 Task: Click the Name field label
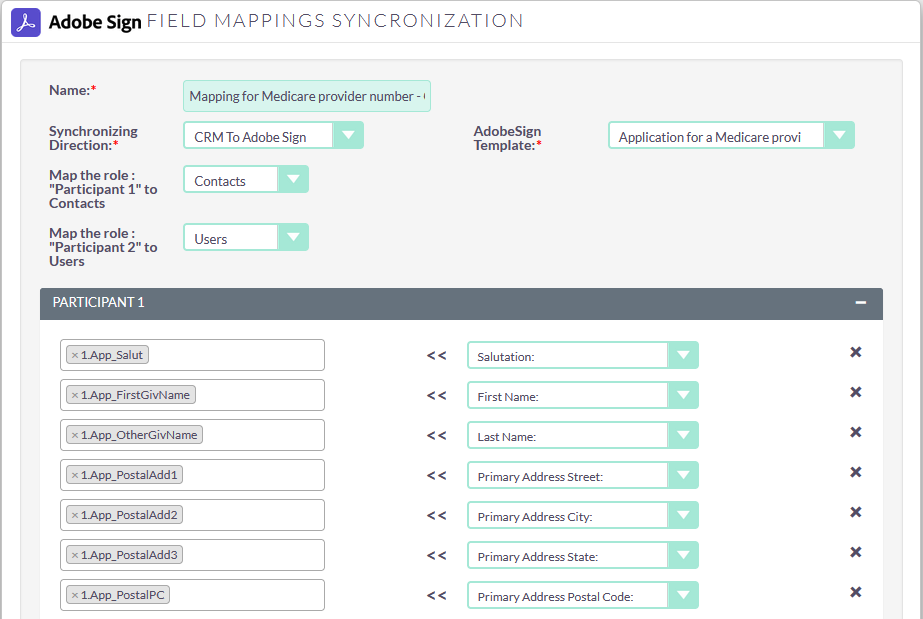point(72,90)
